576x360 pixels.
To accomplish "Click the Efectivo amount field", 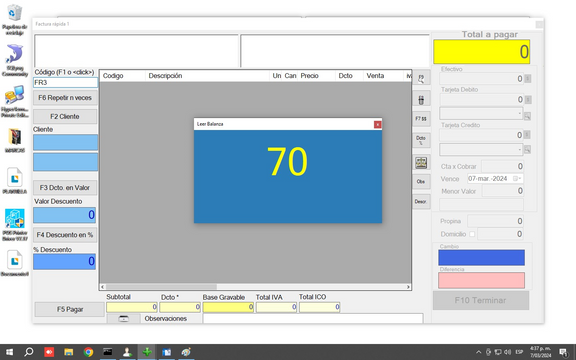I will (x=481, y=79).
